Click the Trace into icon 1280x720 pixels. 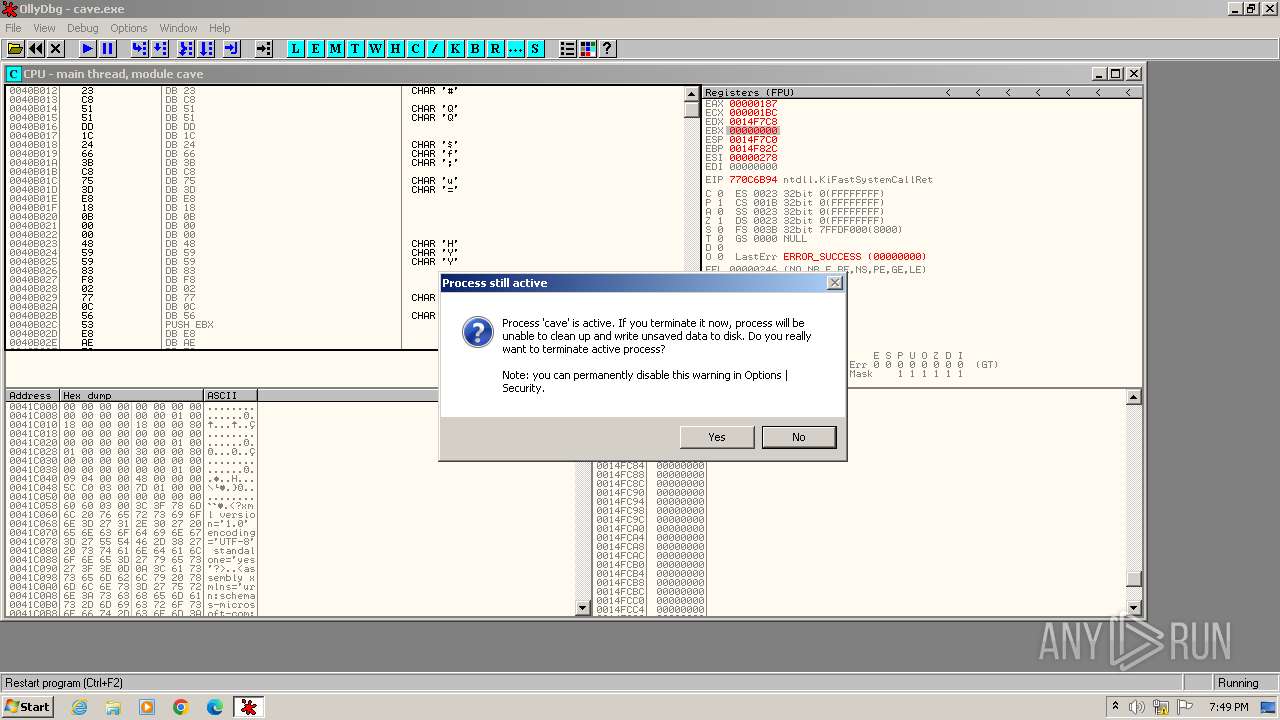point(186,48)
